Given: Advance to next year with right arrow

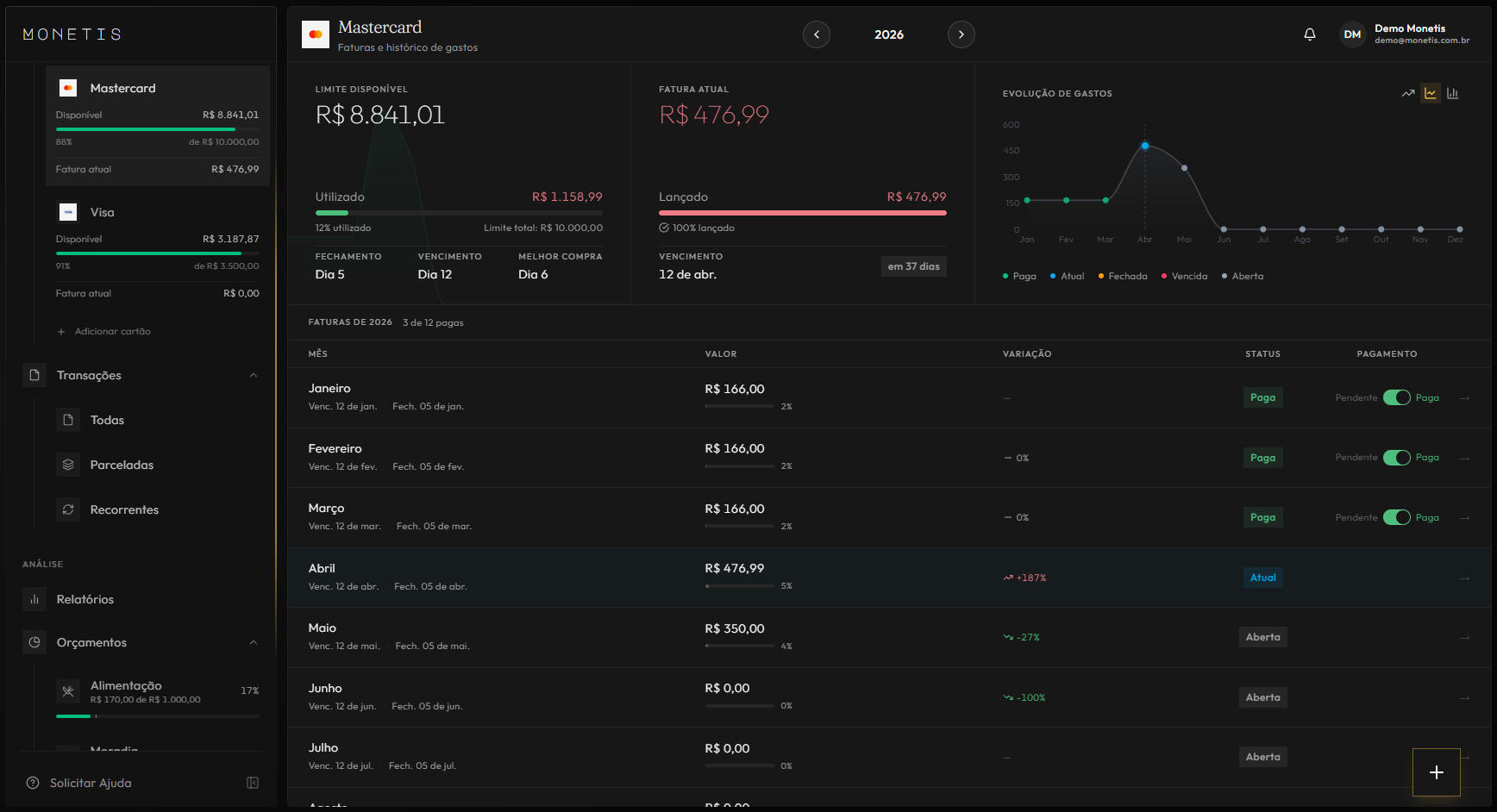Looking at the screenshot, I should 961,34.
